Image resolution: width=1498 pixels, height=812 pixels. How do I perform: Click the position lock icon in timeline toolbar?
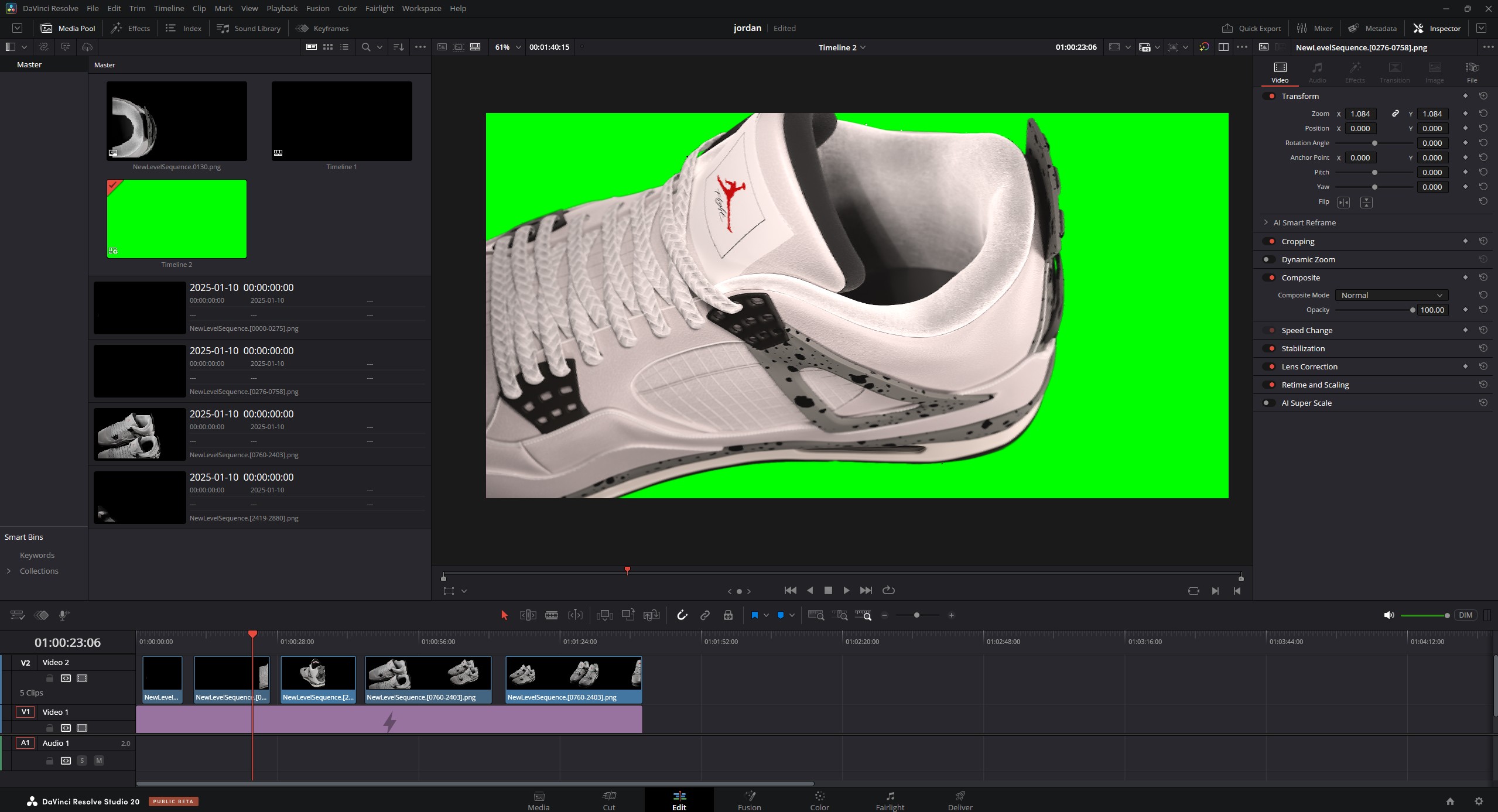coord(728,615)
